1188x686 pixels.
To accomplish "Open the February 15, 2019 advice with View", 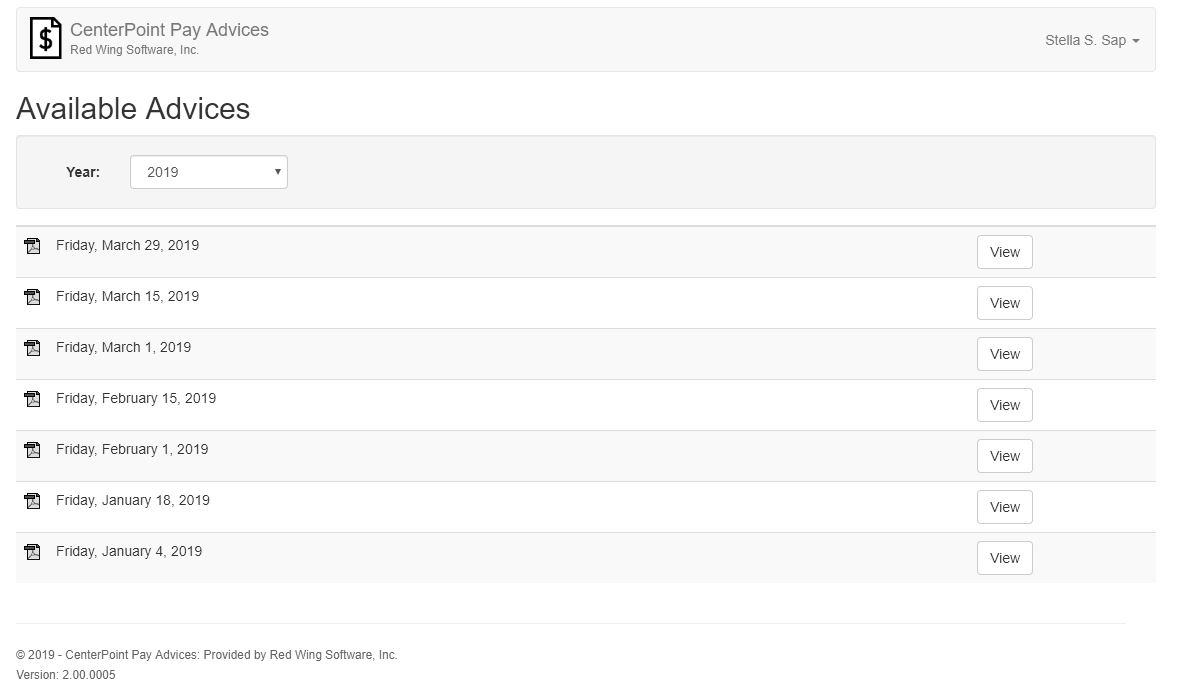I will click(1004, 406).
